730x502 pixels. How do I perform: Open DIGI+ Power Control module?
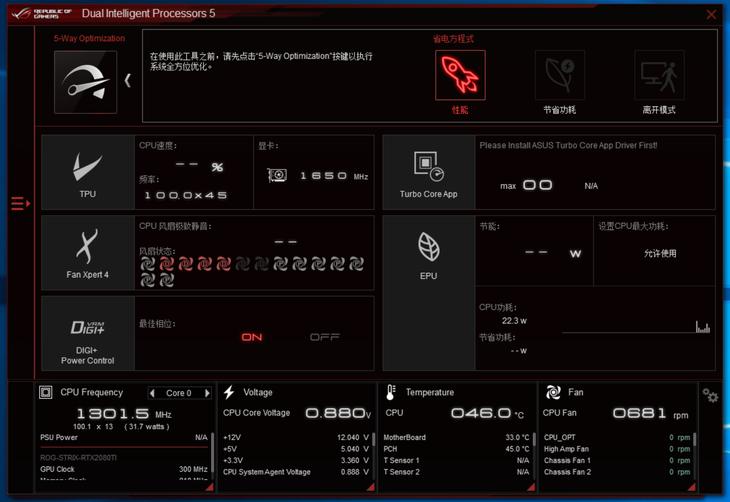point(87,334)
